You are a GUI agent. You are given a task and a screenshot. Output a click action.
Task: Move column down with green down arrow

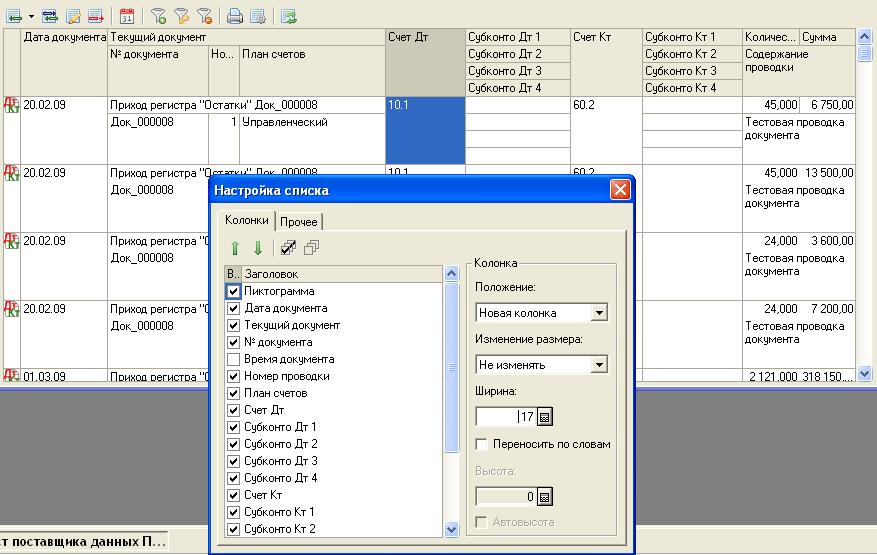[x=257, y=248]
